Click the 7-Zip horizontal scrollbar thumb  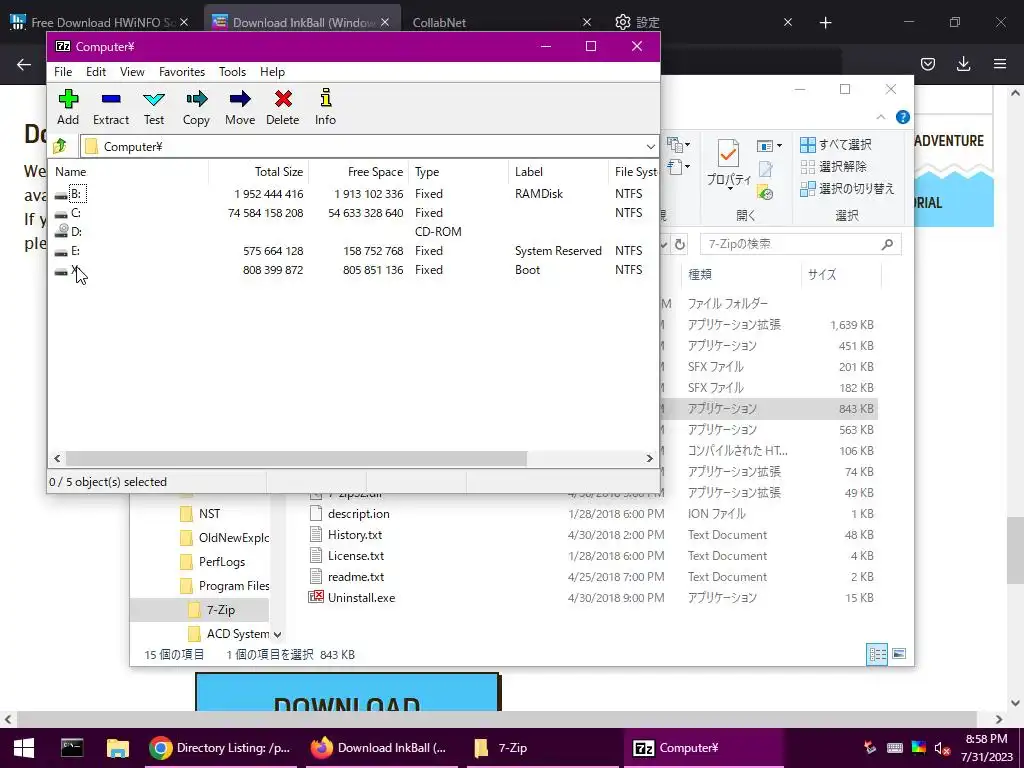296,458
